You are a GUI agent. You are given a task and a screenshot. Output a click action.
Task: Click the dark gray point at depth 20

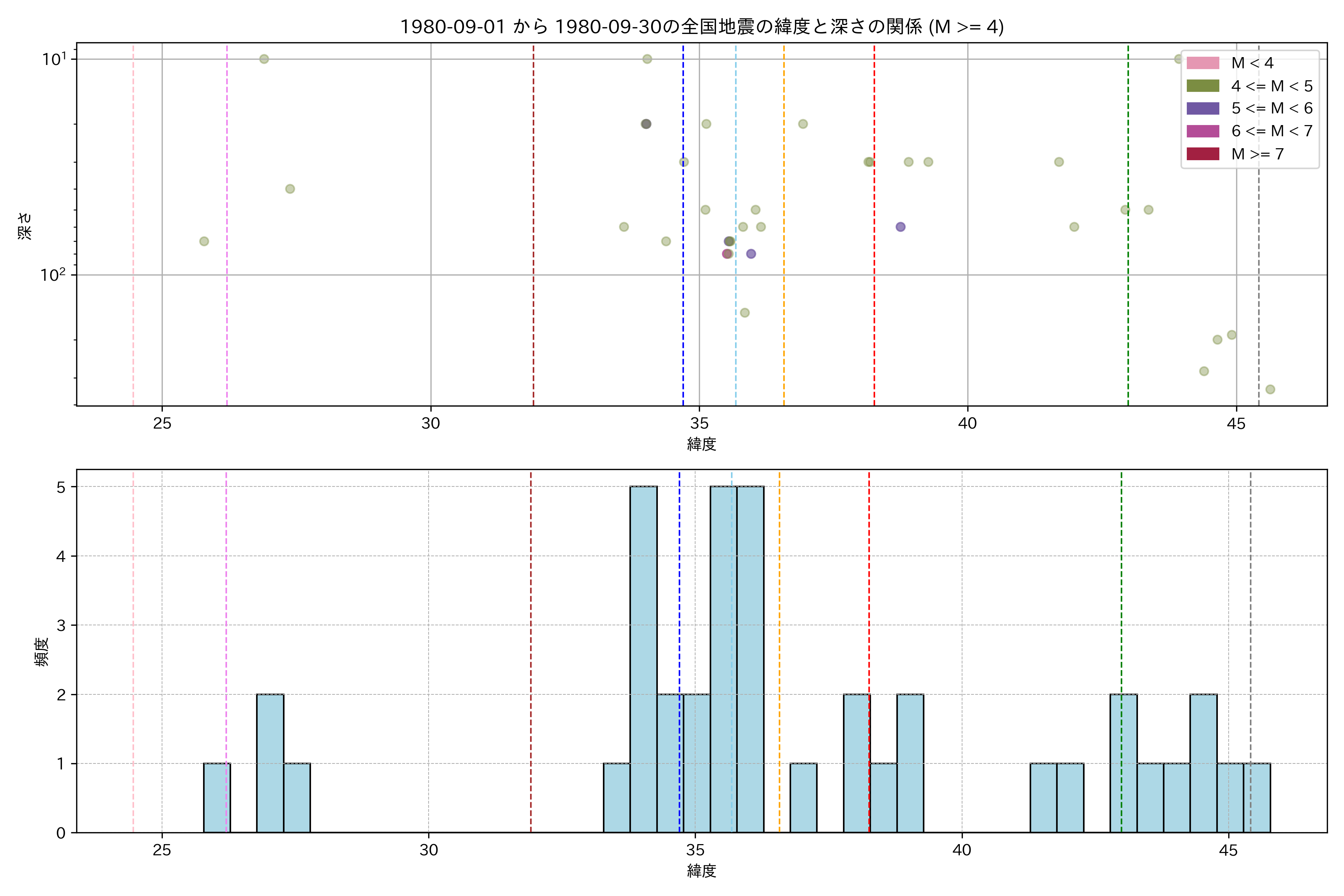646,124
